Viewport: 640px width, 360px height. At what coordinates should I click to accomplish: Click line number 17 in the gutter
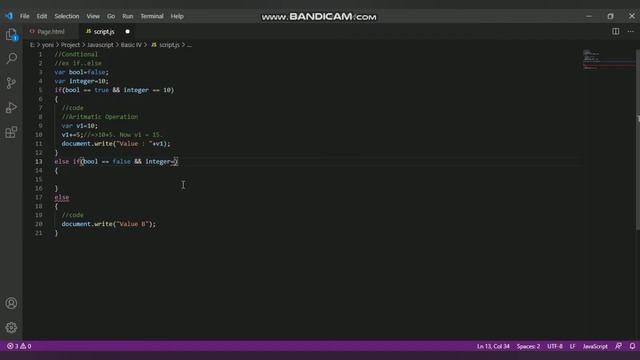[38, 197]
